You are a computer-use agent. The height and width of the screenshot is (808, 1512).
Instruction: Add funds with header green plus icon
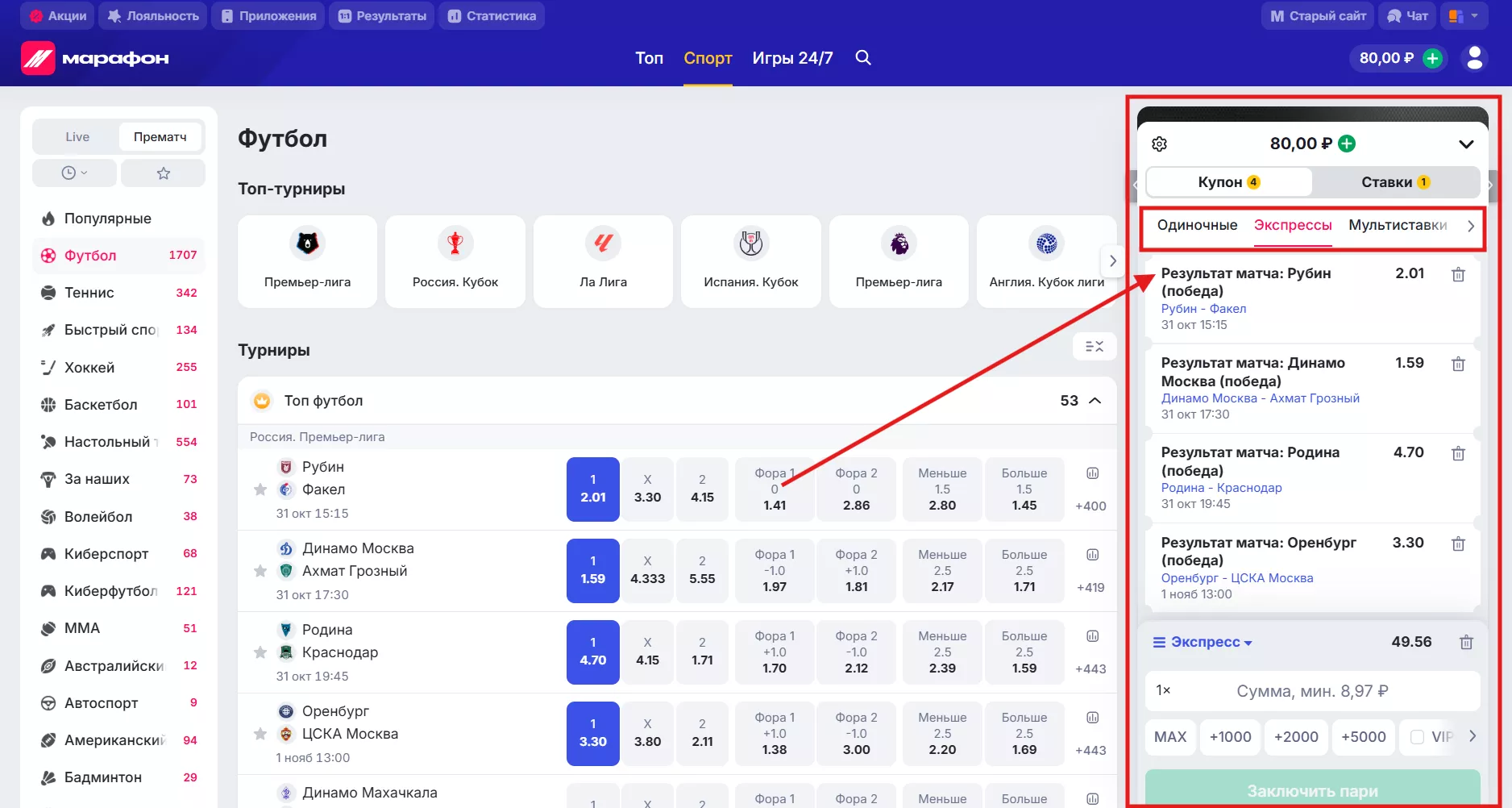[1432, 58]
